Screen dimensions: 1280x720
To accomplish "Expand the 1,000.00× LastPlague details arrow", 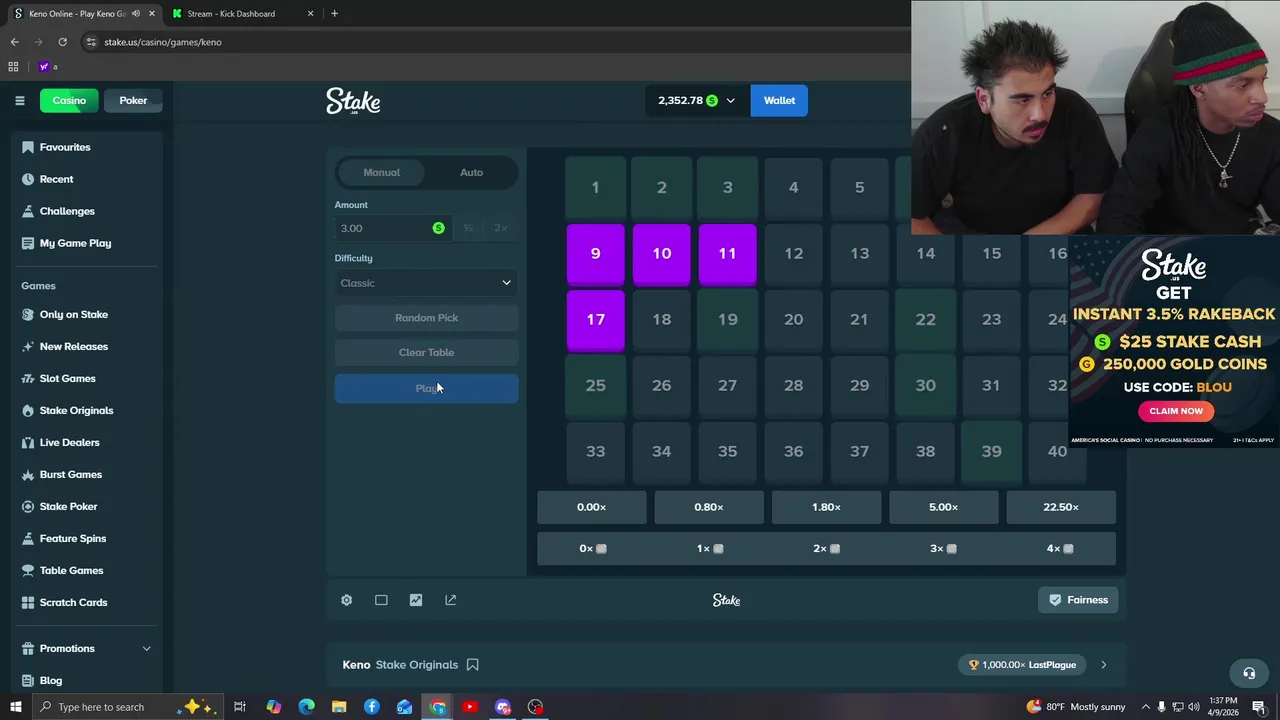I will click(1104, 665).
